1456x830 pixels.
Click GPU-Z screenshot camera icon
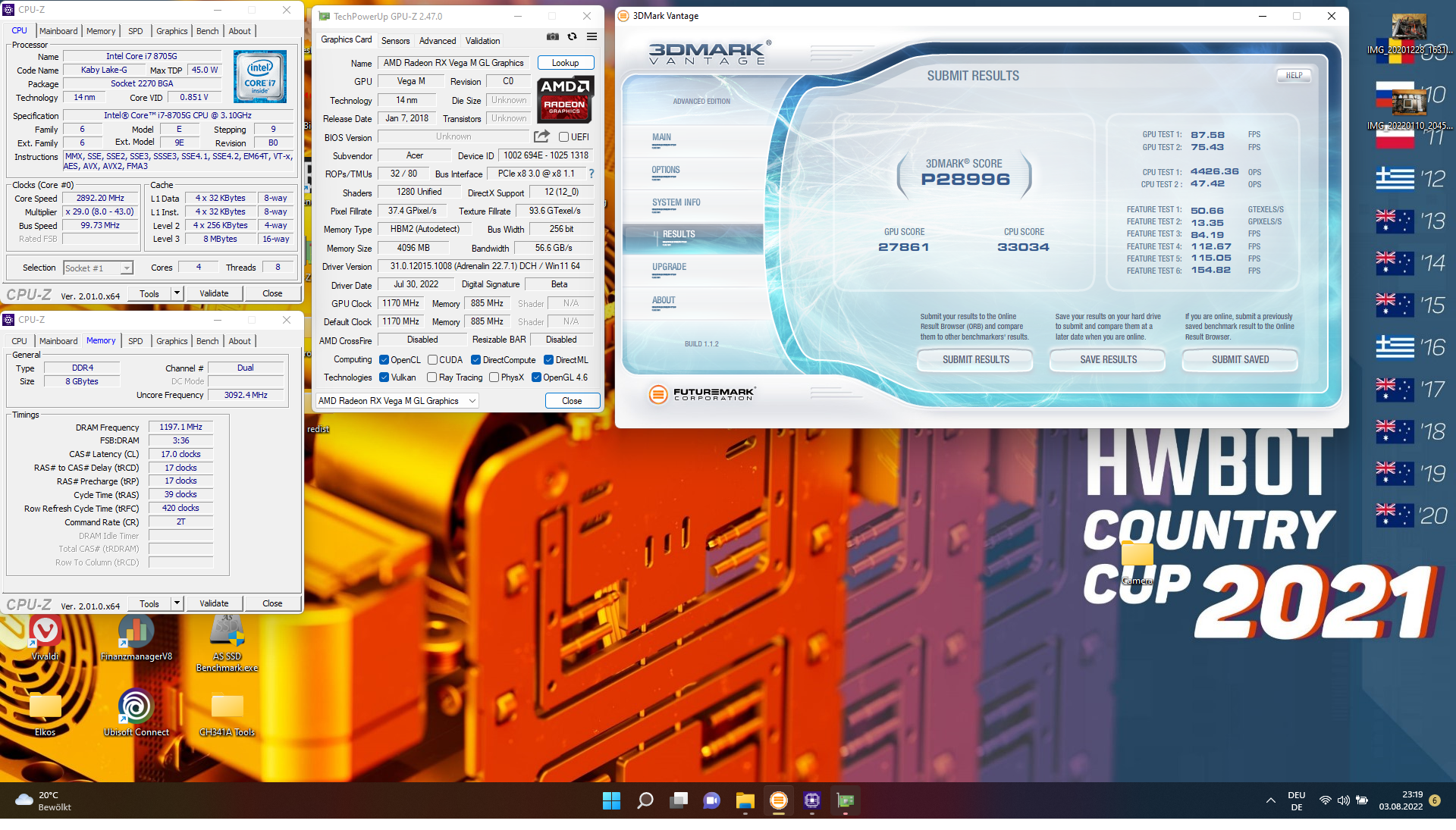click(553, 36)
